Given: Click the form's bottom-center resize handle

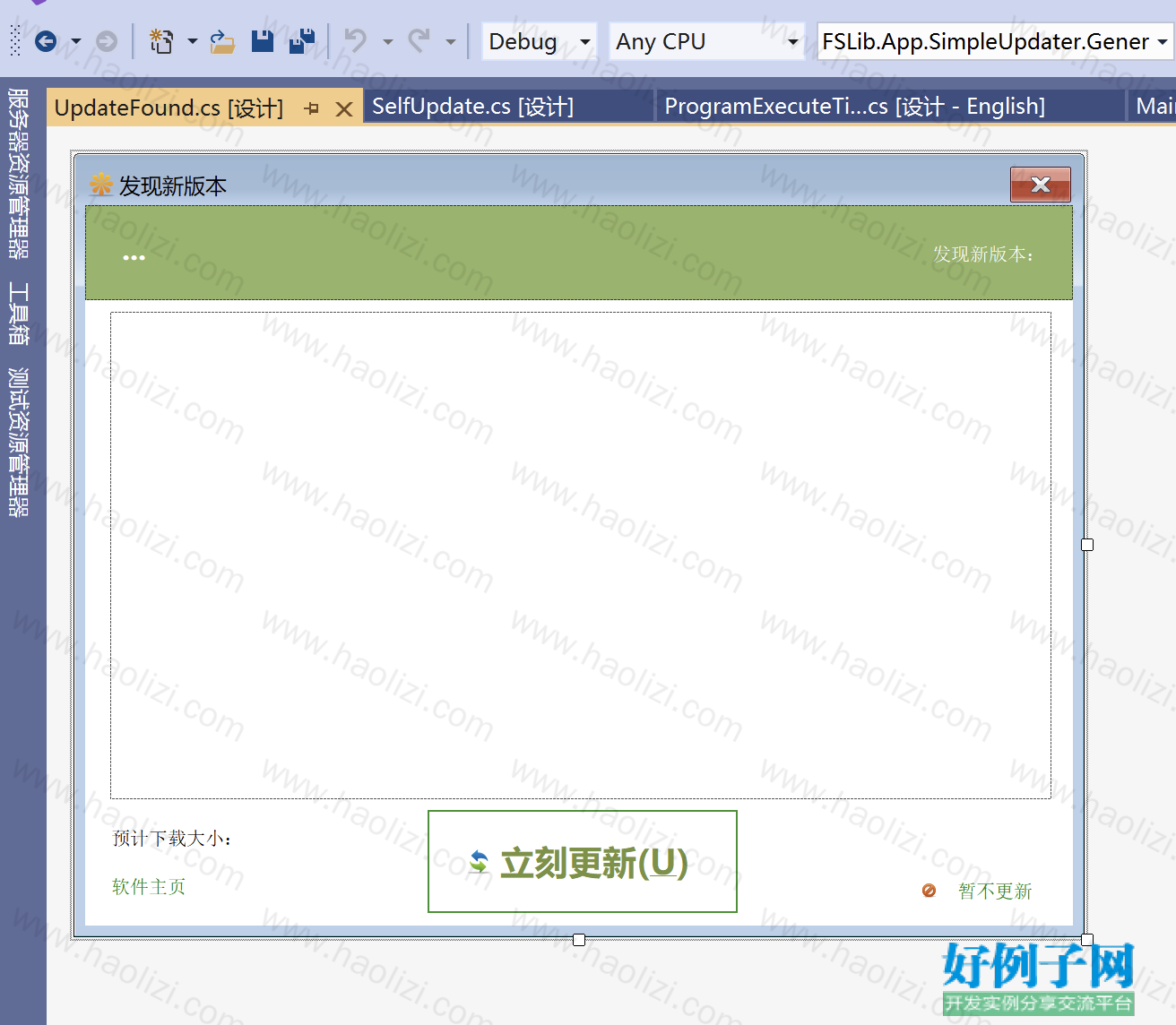Looking at the screenshot, I should tap(579, 940).
